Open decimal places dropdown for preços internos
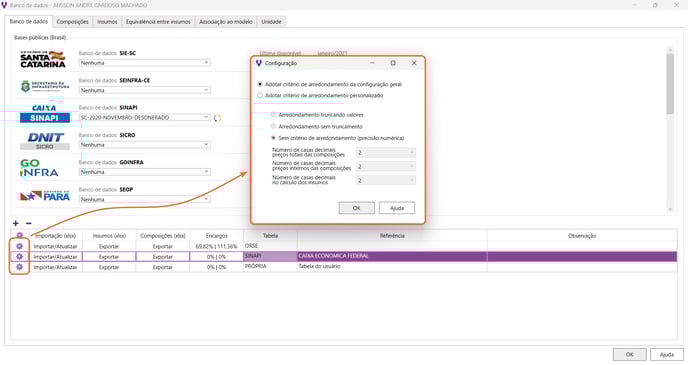Image resolution: width=688 pixels, height=365 pixels. (x=386, y=166)
